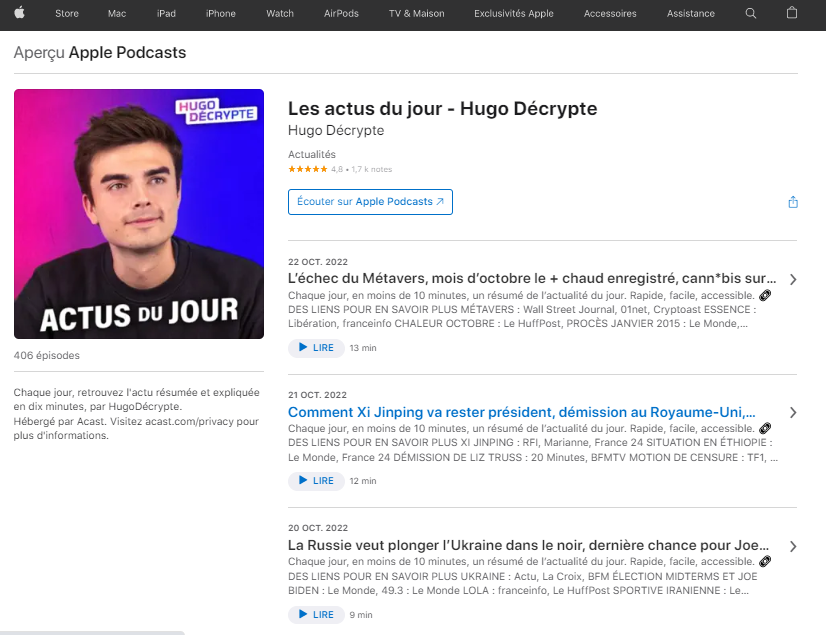Screen dimensions: 826x635
Task: Play the 22 OCT. 2022 episode
Action: (316, 348)
